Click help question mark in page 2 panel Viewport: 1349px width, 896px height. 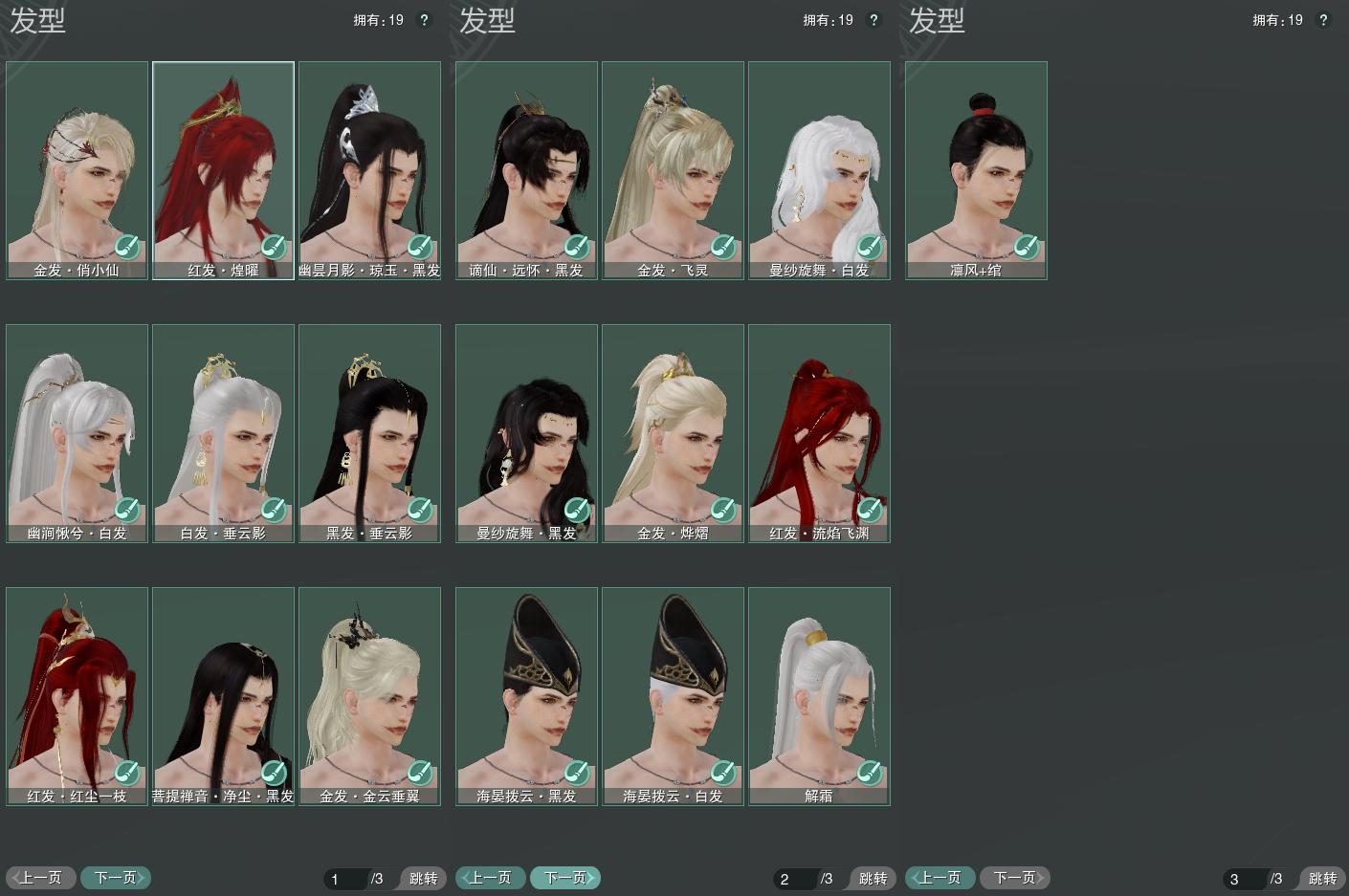[874, 20]
